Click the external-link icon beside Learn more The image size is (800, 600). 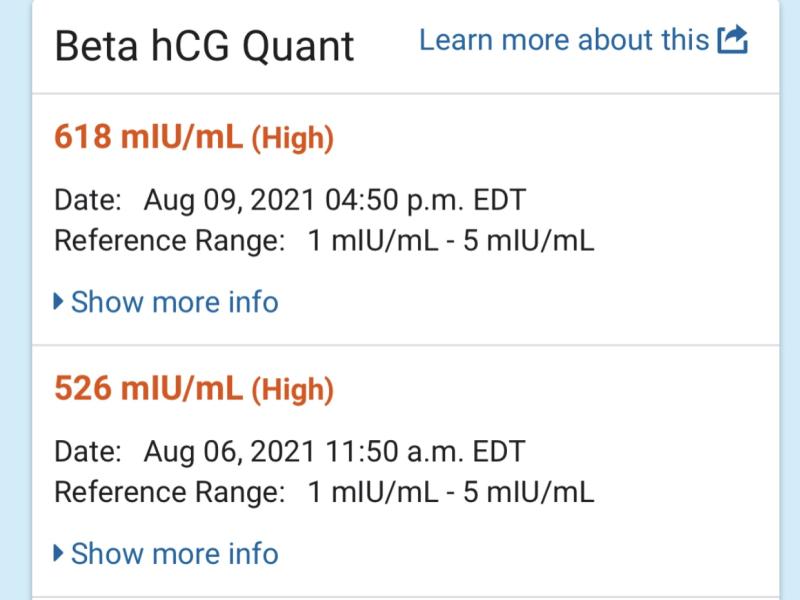pos(733,40)
